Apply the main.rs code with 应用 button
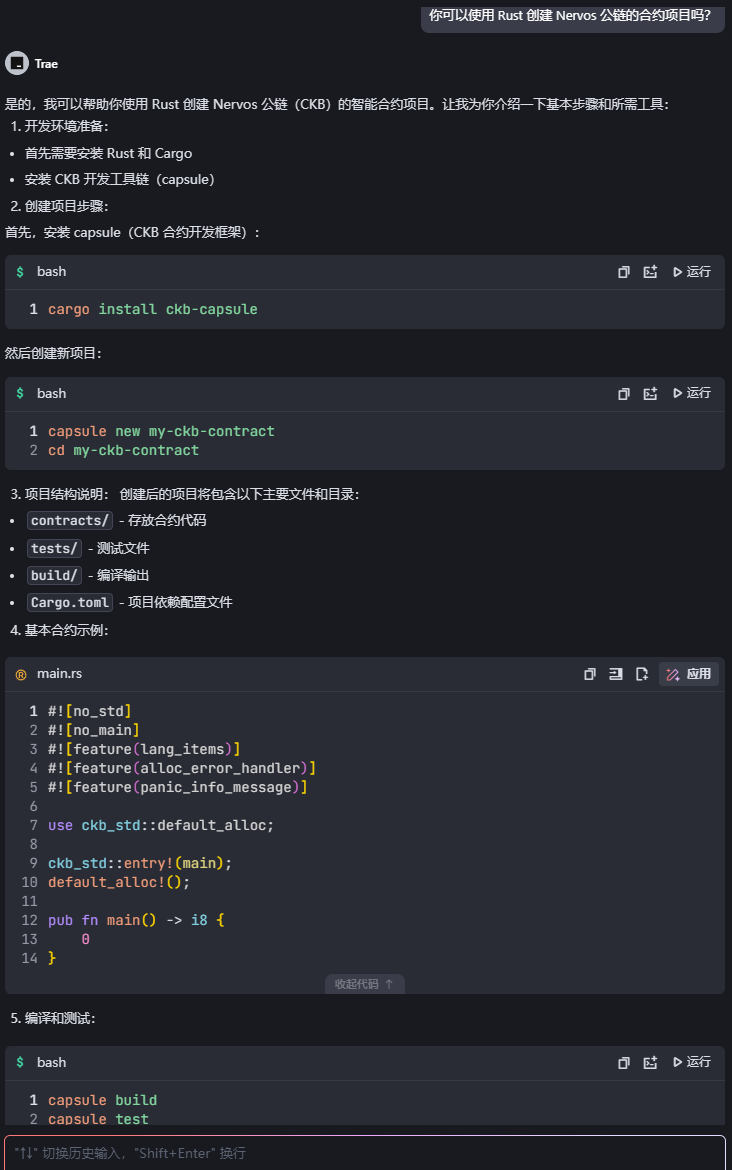The height and width of the screenshot is (1170, 732). [x=689, y=675]
